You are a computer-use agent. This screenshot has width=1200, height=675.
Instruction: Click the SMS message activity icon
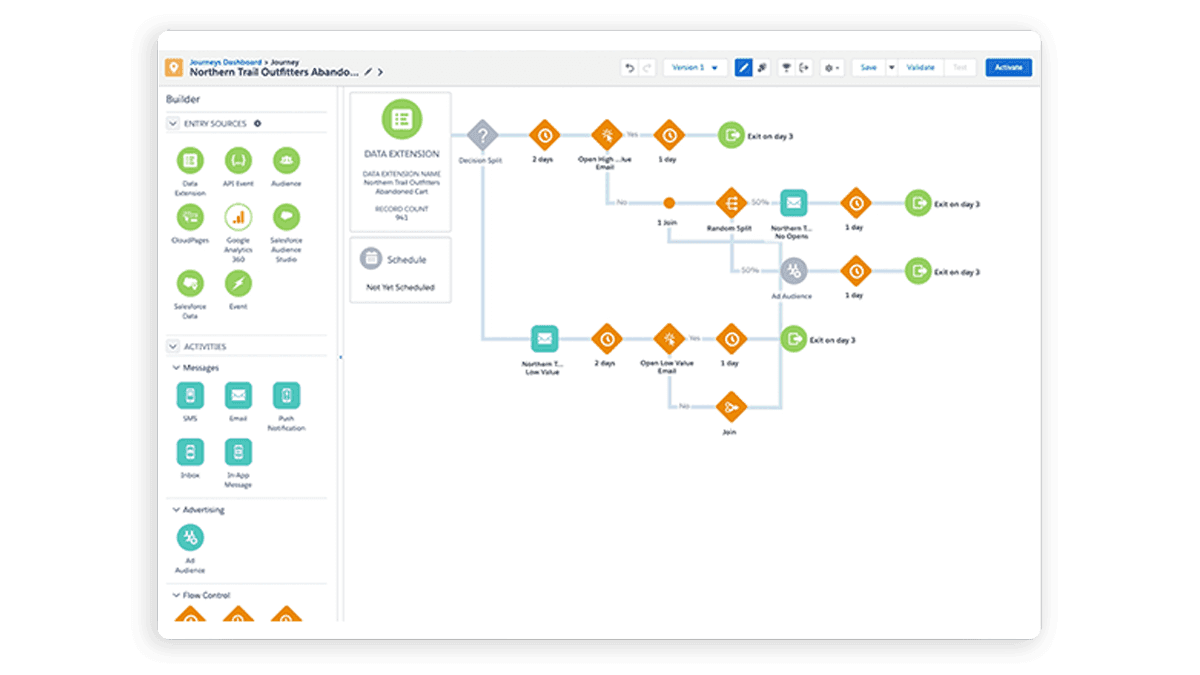[190, 396]
